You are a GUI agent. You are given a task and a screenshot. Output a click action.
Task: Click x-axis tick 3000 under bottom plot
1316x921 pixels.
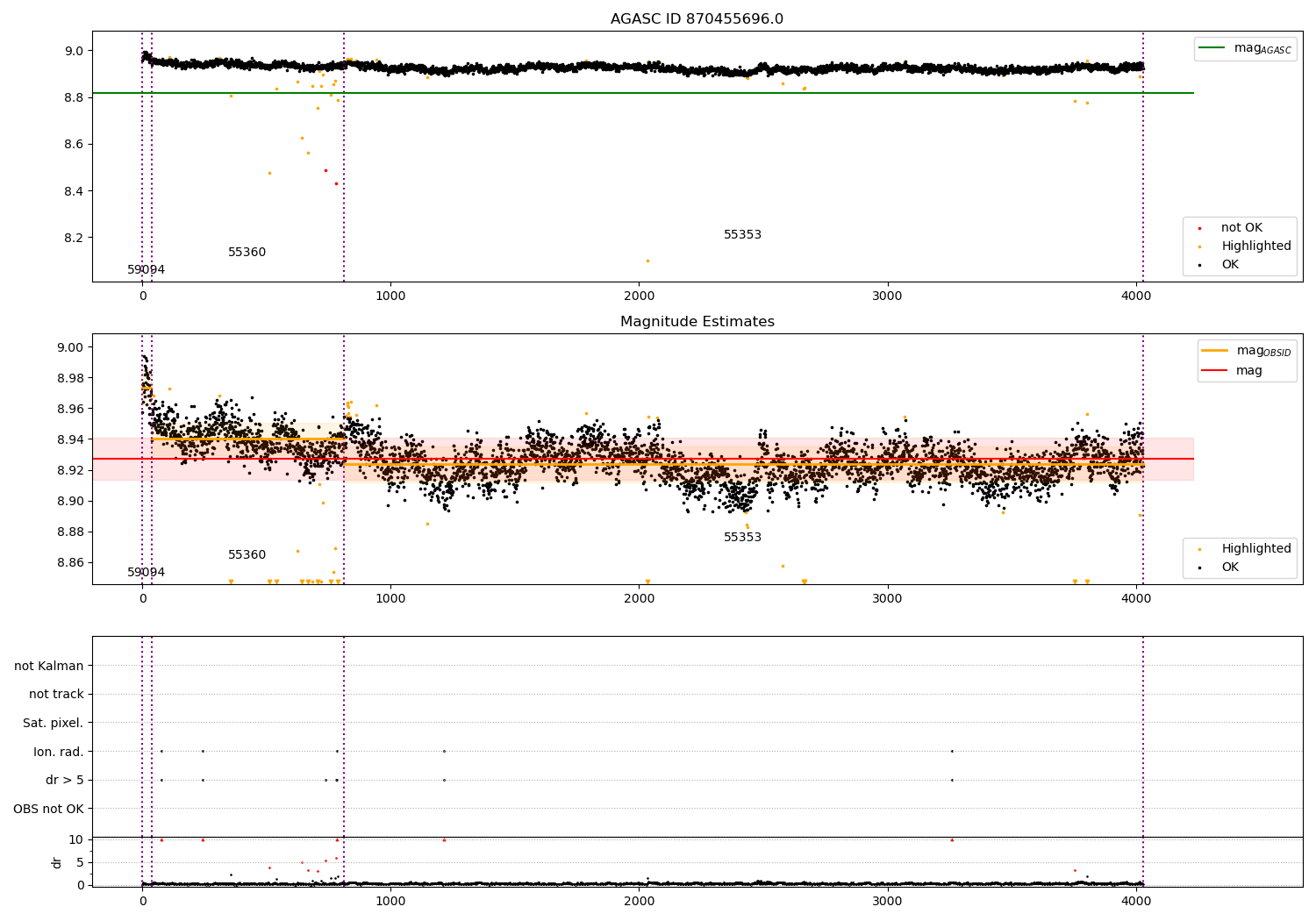(888, 901)
